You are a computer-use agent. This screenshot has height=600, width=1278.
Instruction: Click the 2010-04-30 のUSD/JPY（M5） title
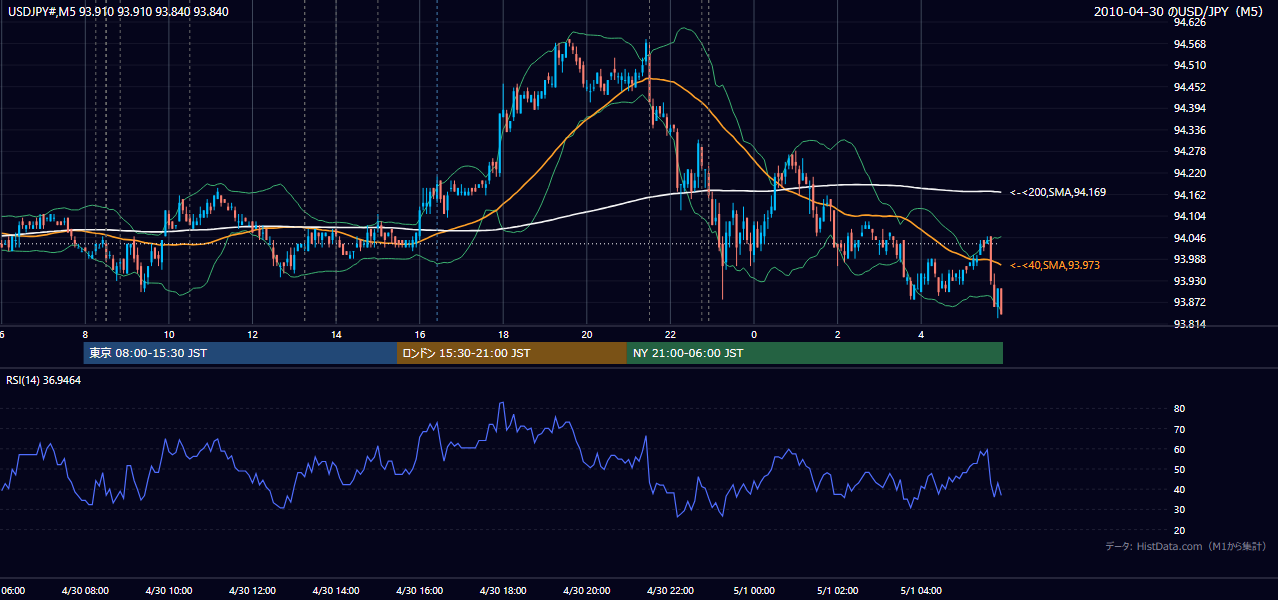1180,12
